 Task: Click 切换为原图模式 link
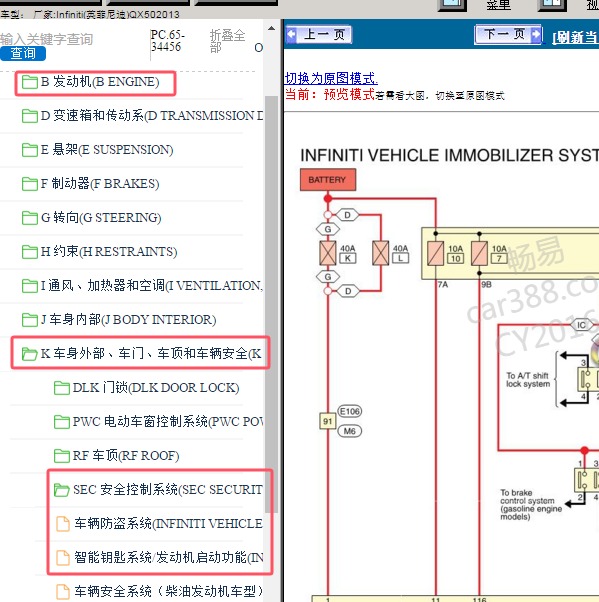(x=331, y=78)
